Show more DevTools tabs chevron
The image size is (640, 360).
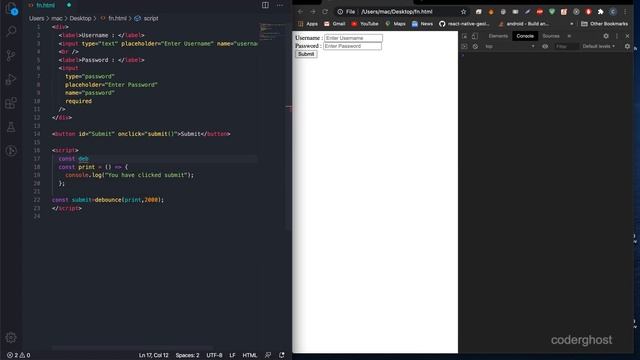pos(569,36)
